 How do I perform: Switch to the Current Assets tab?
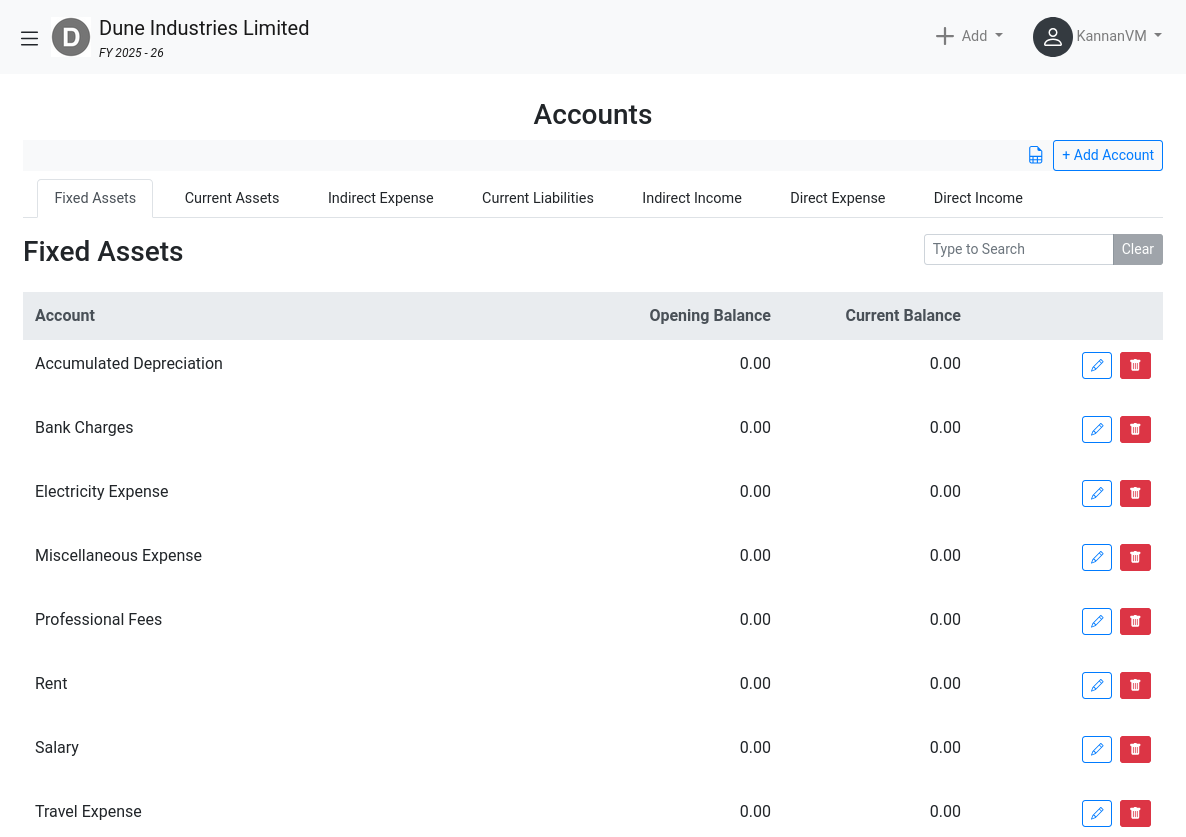pyautogui.click(x=232, y=198)
